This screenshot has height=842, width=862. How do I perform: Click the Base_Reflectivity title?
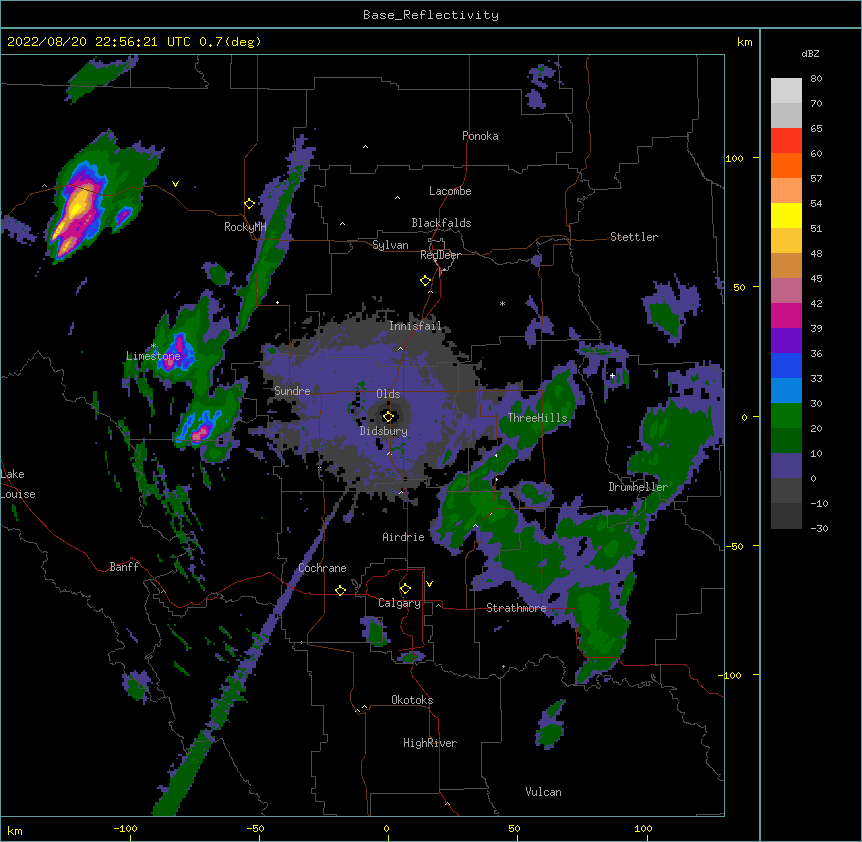click(431, 15)
